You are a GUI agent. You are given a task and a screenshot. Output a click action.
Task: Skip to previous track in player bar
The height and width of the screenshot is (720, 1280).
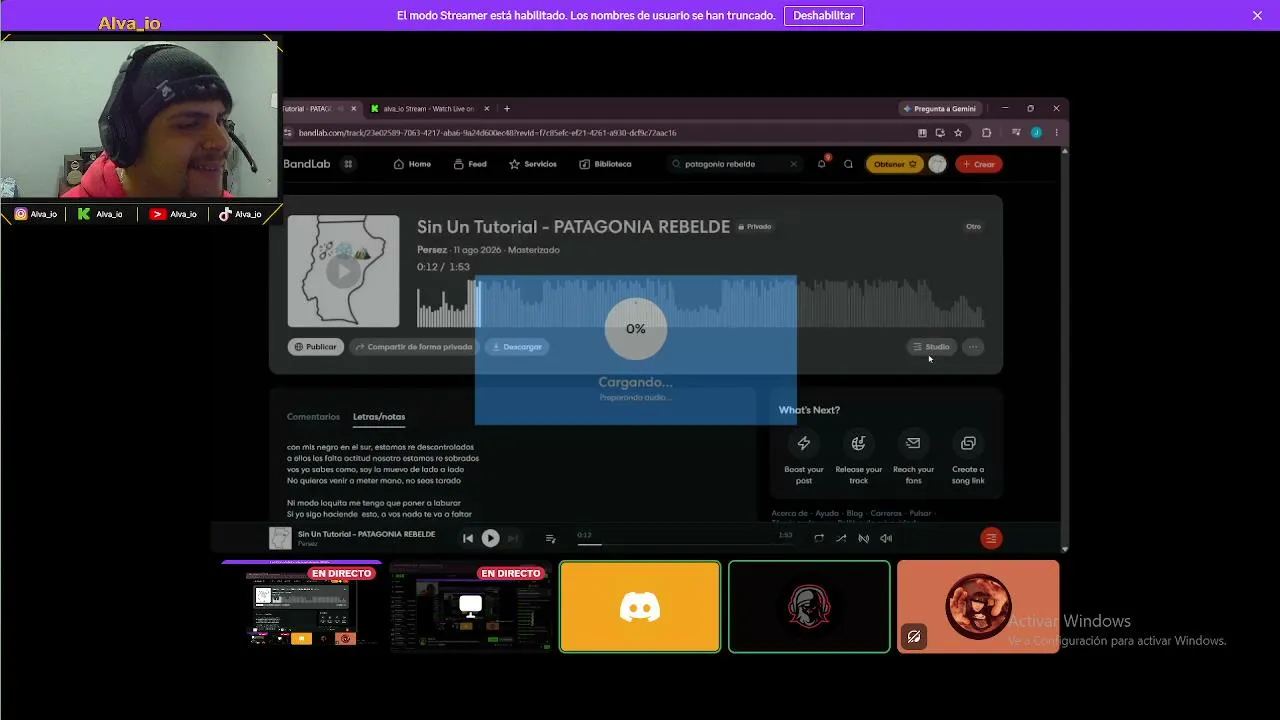click(x=467, y=538)
